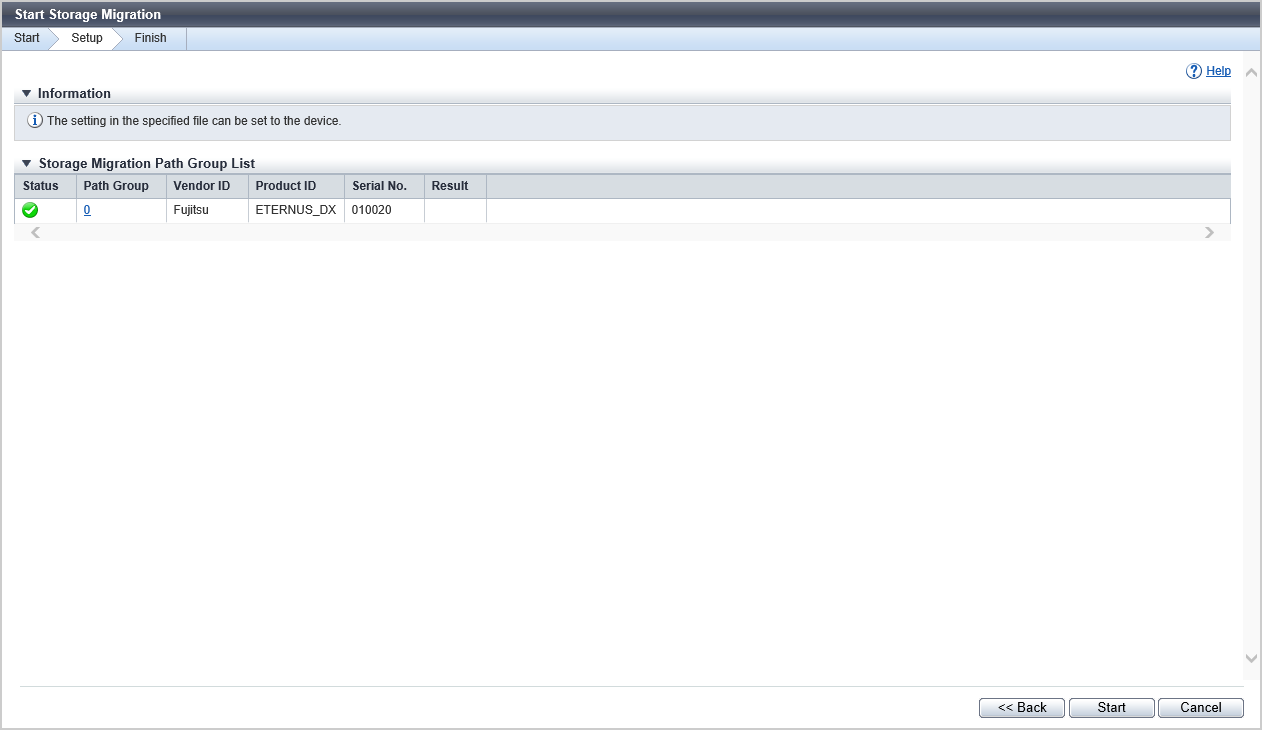Open the Help link
Screen dimensions: 1262x730
(x=1218, y=71)
